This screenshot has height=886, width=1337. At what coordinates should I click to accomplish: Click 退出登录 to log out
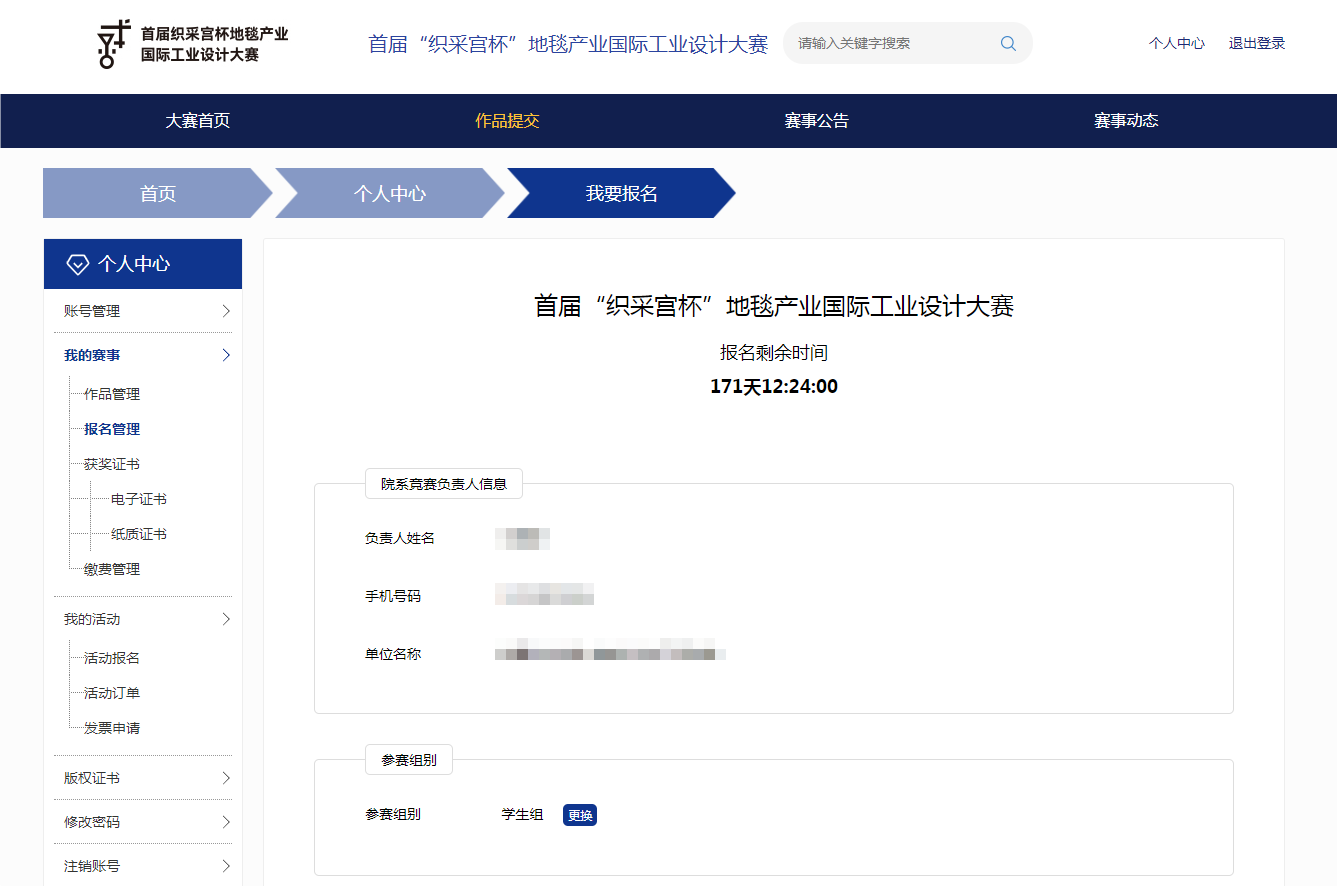pyautogui.click(x=1256, y=44)
